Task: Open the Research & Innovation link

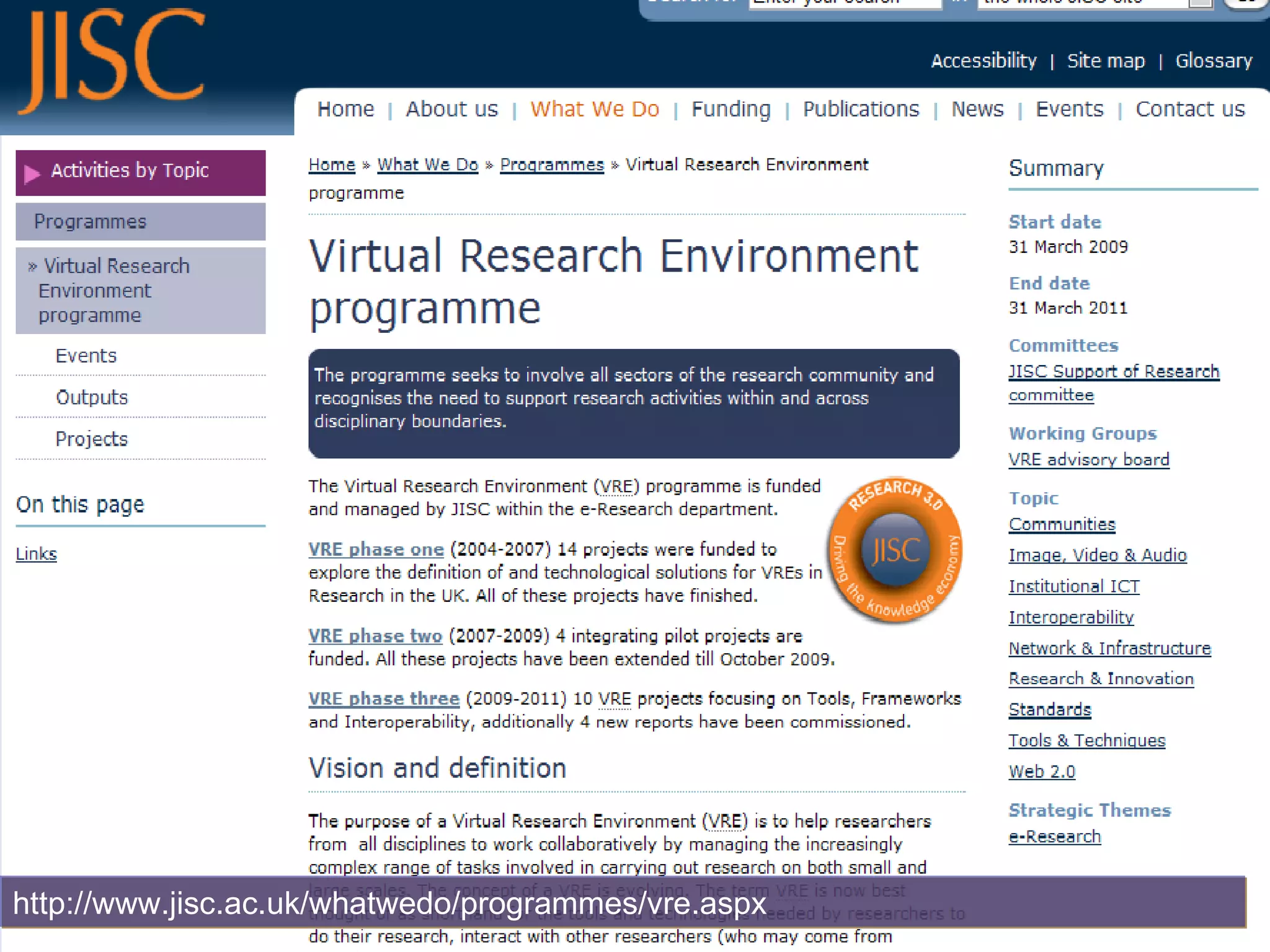Action: tap(1101, 679)
